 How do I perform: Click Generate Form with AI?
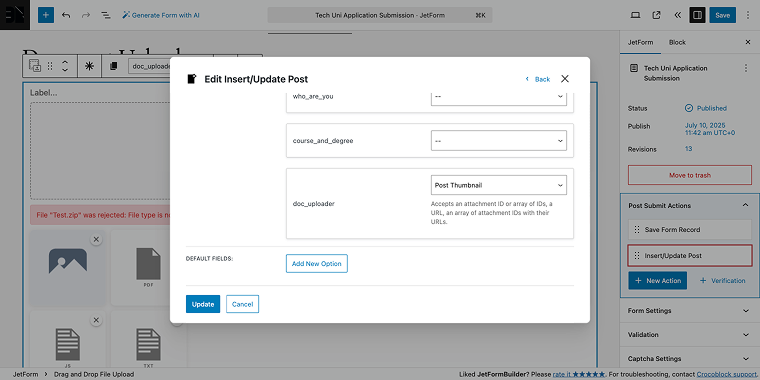point(160,15)
